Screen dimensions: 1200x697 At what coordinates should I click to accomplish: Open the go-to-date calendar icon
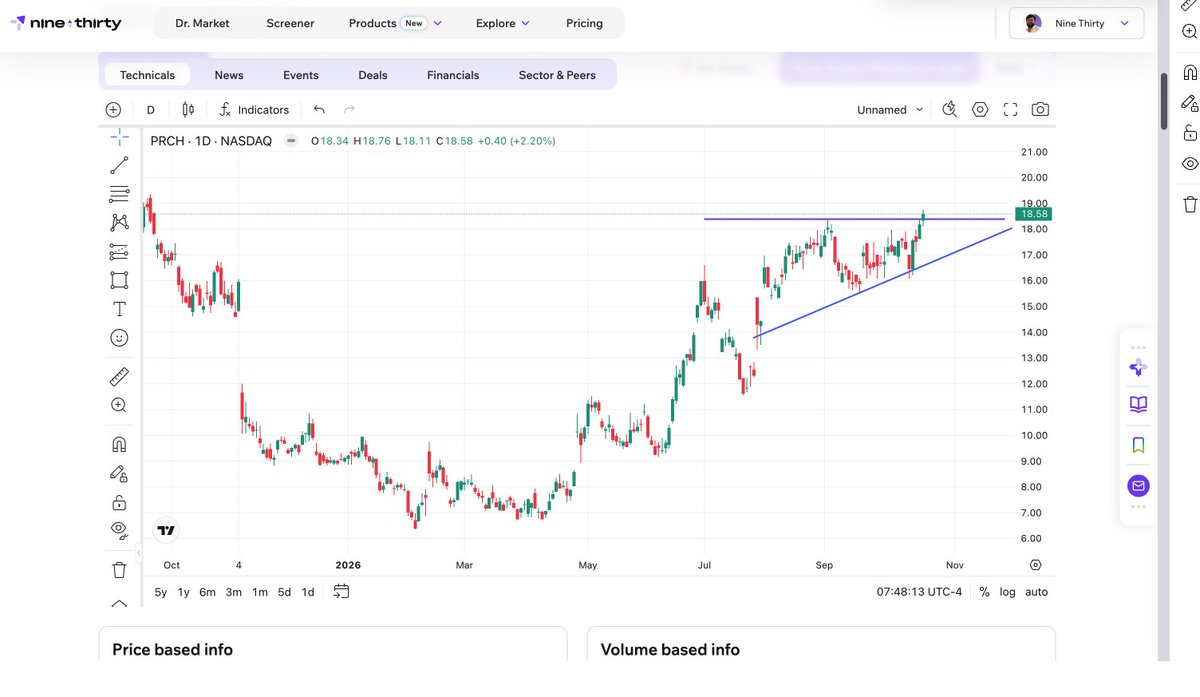tap(341, 592)
